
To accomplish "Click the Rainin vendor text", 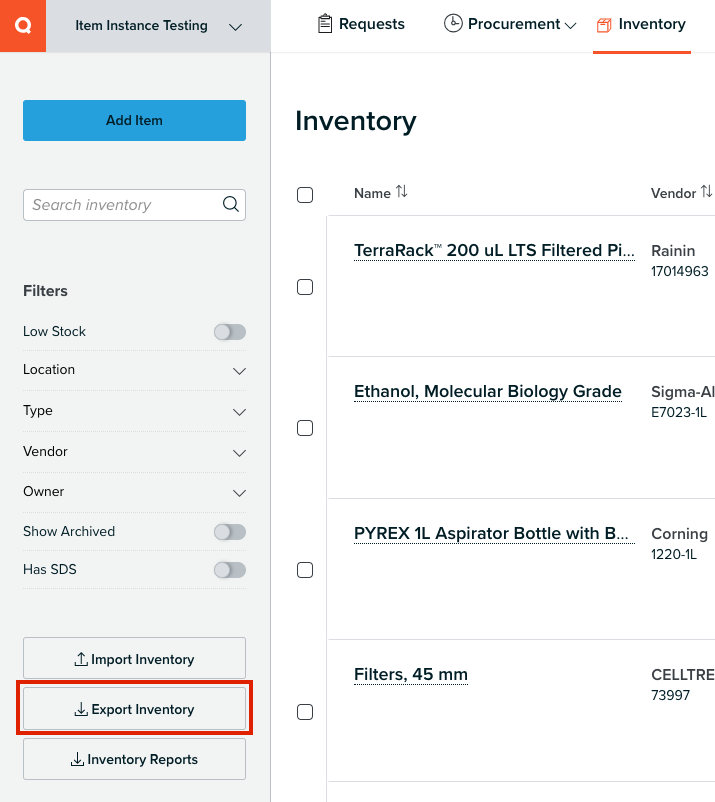I will pyautogui.click(x=673, y=251).
